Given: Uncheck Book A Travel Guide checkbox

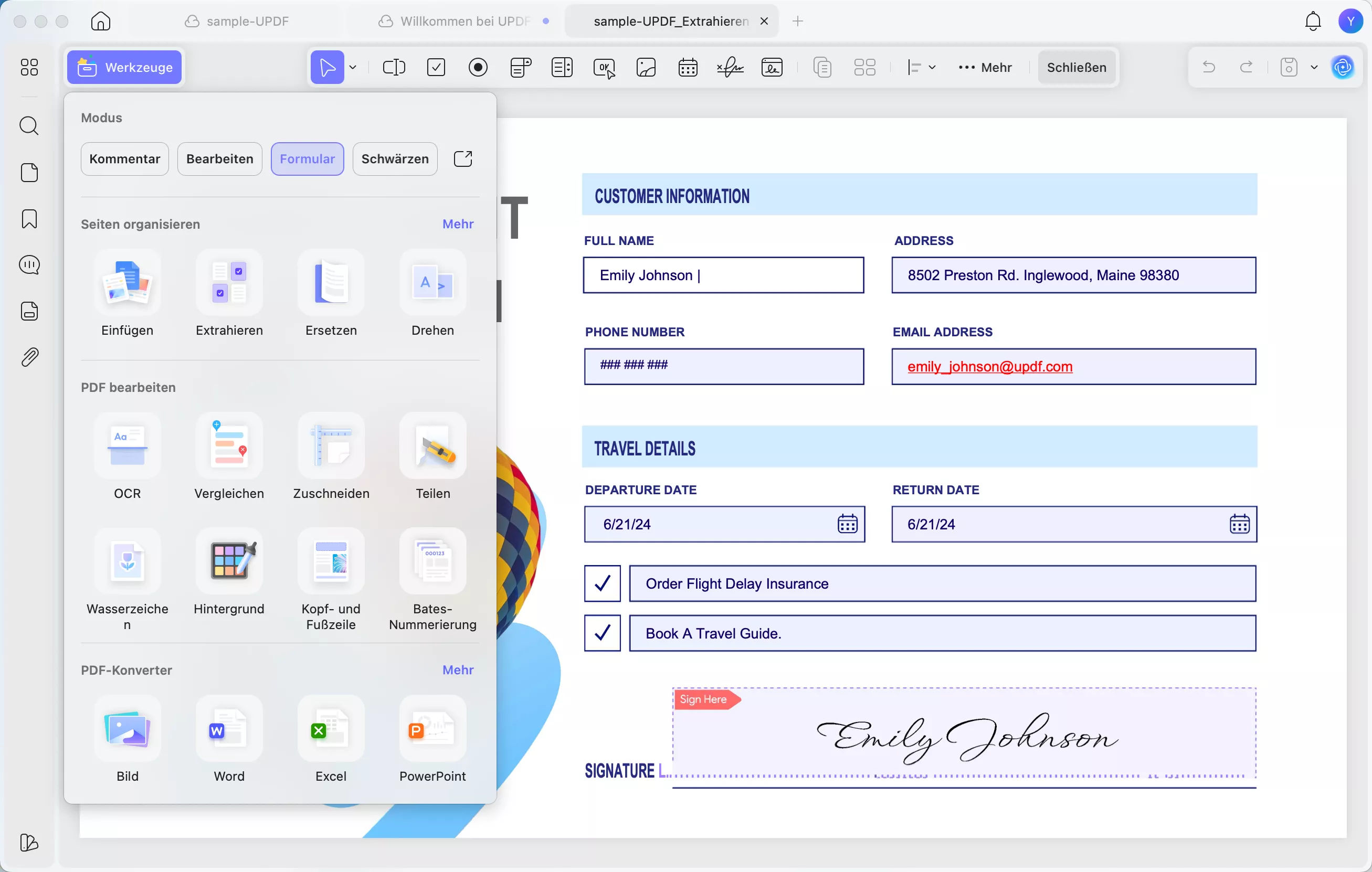Looking at the screenshot, I should point(601,633).
